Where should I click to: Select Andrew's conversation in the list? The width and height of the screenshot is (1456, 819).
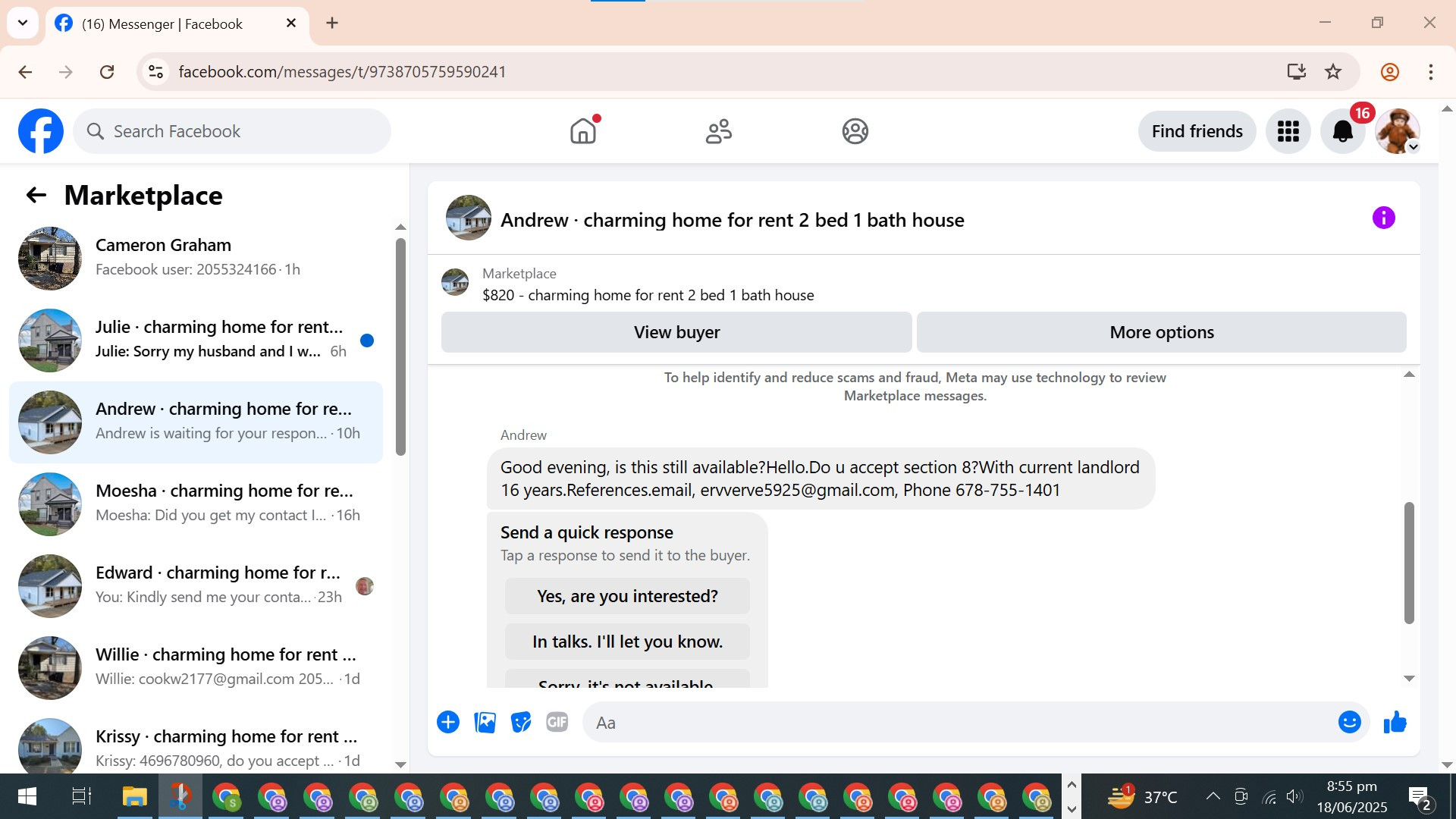196,422
